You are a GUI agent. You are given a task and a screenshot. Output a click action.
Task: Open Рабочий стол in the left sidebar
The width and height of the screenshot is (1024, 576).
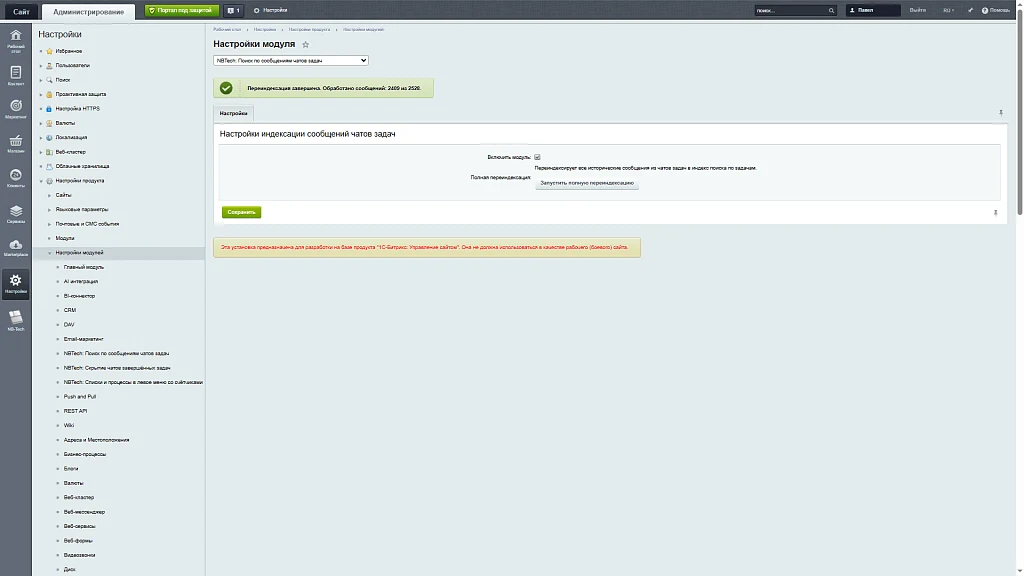point(16,40)
